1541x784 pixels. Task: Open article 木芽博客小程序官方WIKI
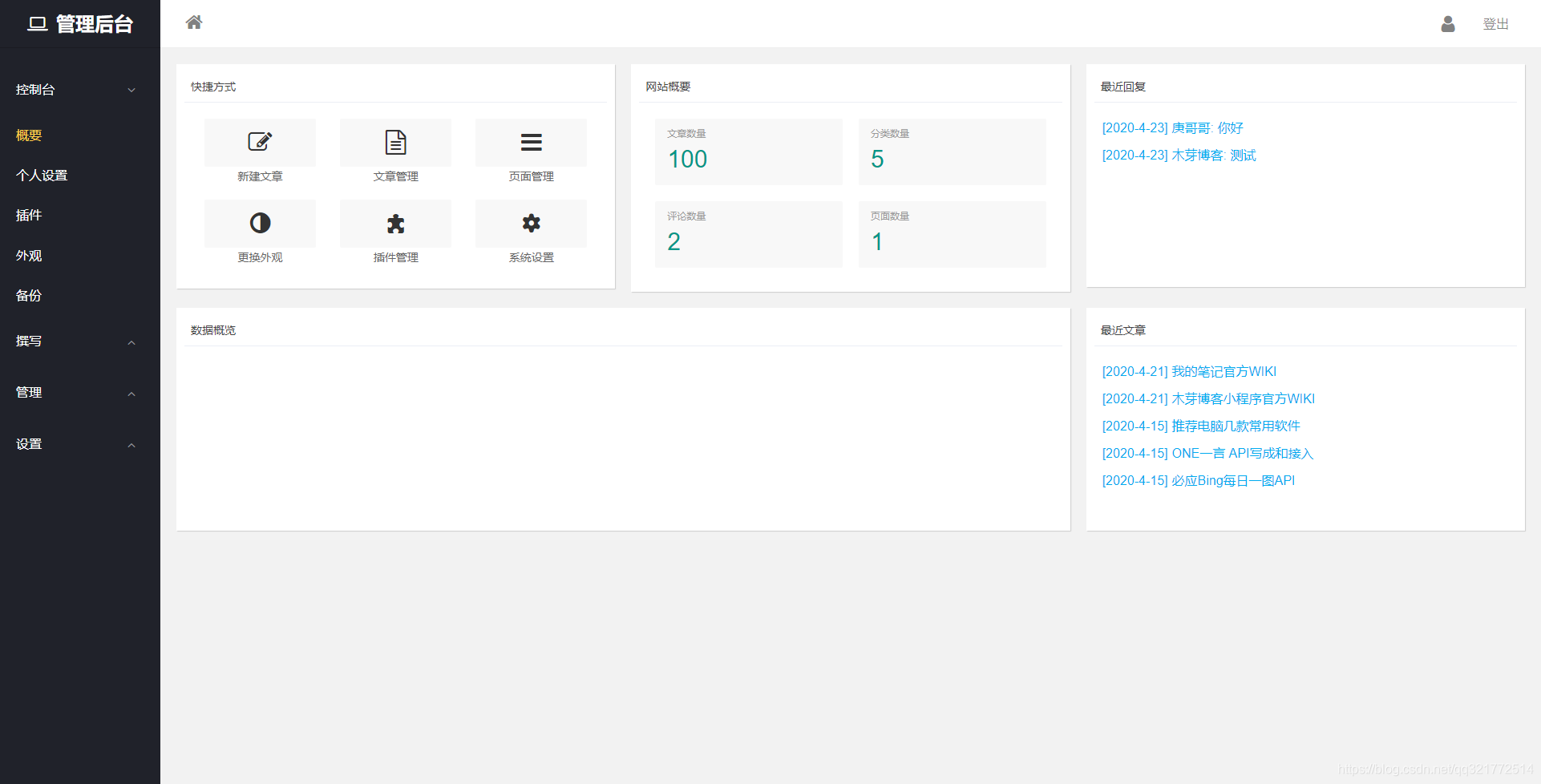tap(1208, 399)
